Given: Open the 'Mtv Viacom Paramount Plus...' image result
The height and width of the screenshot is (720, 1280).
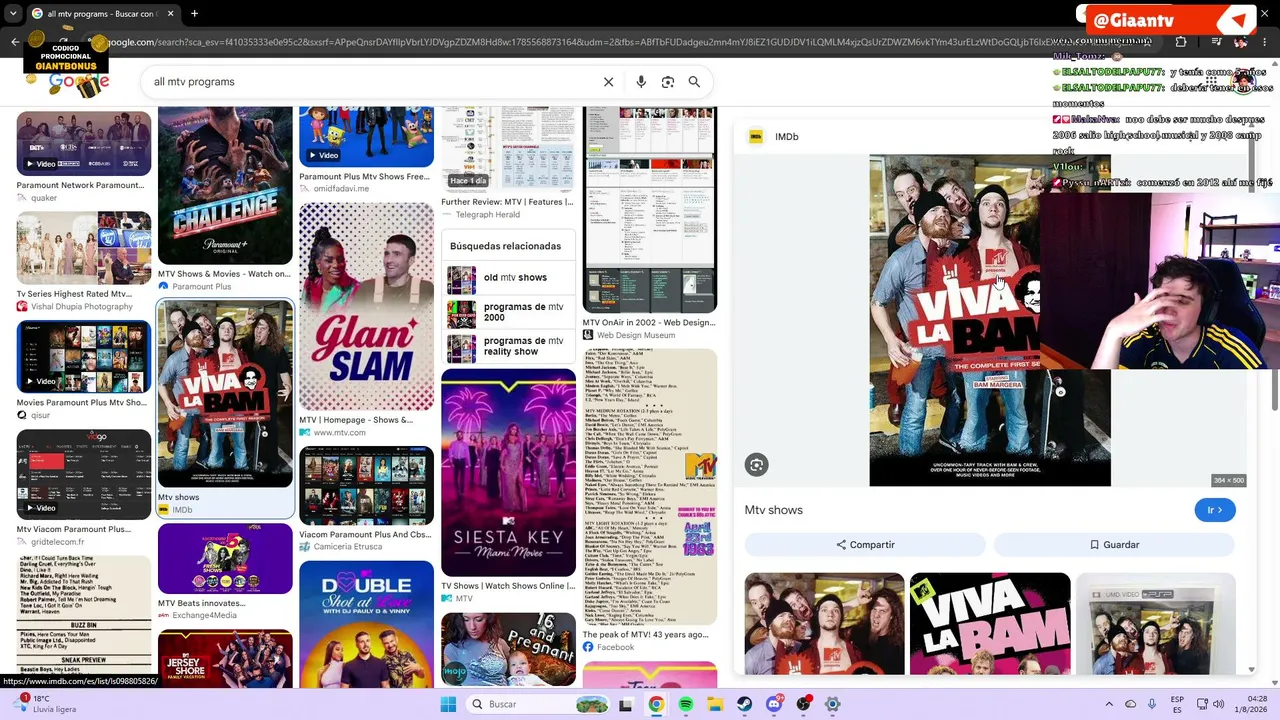Looking at the screenshot, I should [84, 475].
